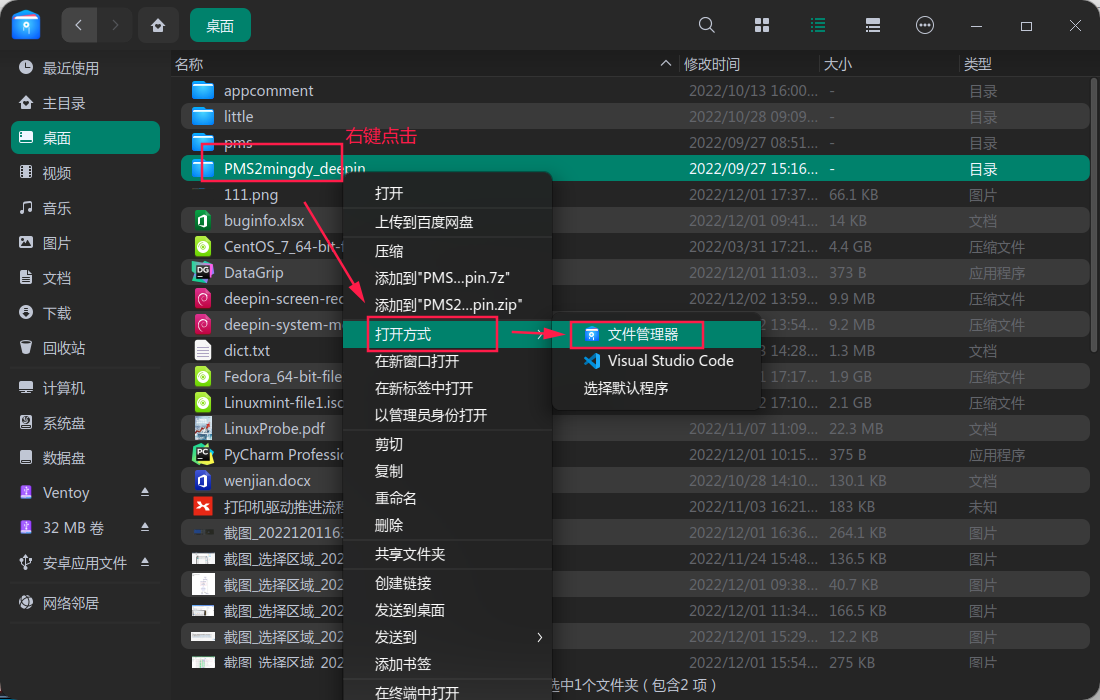Choose 压缩 from the context menu
The image size is (1100, 700).
click(x=447, y=250)
